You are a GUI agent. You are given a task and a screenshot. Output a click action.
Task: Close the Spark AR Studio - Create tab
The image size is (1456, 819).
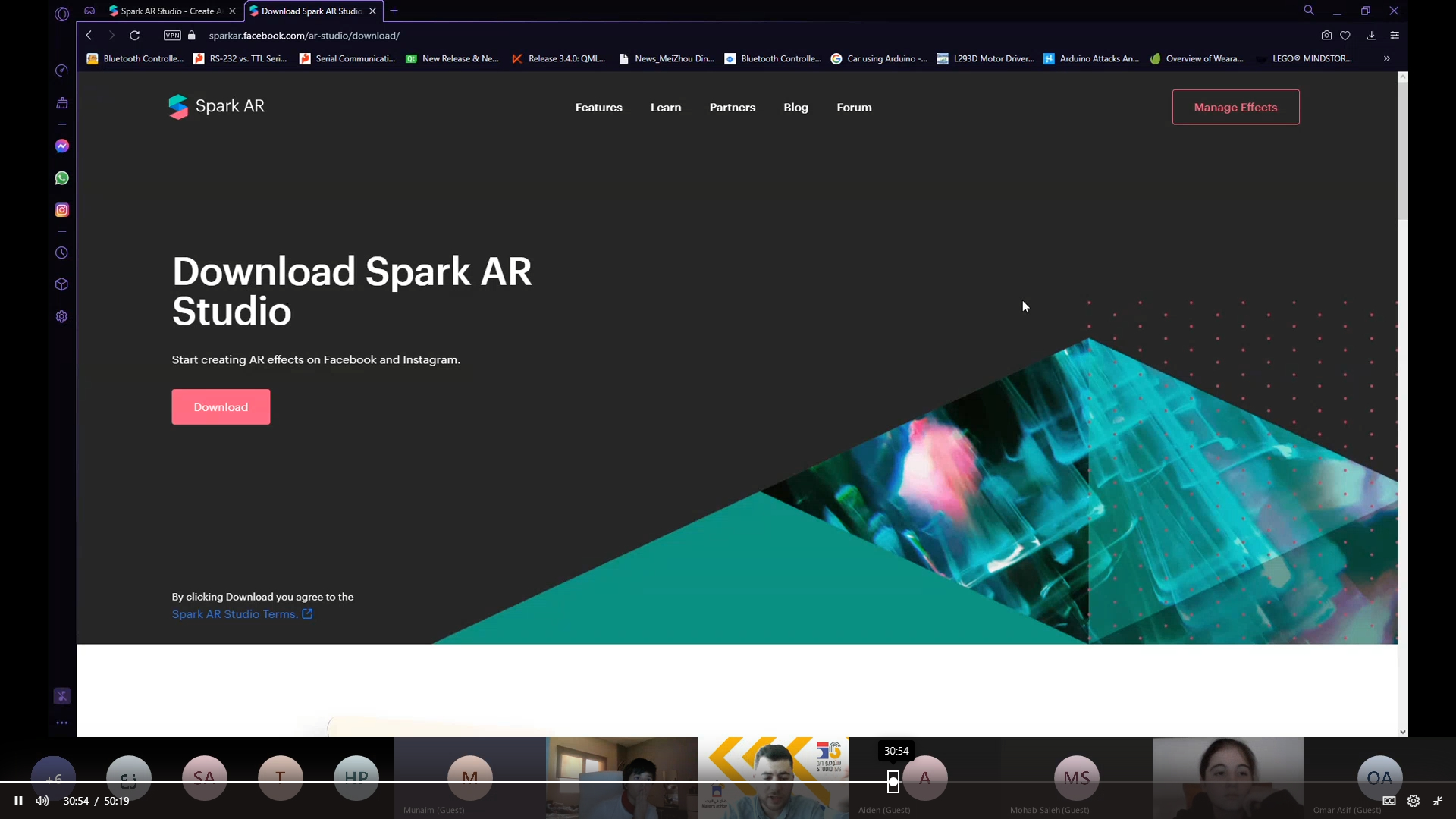pyautogui.click(x=233, y=11)
